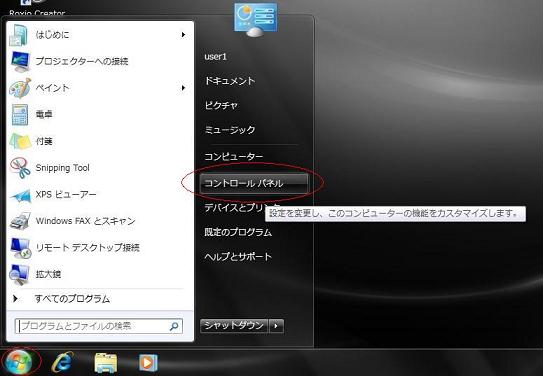Screen dimensions: 543x376
Task: Open Windows FAX とスキャン icon
Action: tap(20, 221)
